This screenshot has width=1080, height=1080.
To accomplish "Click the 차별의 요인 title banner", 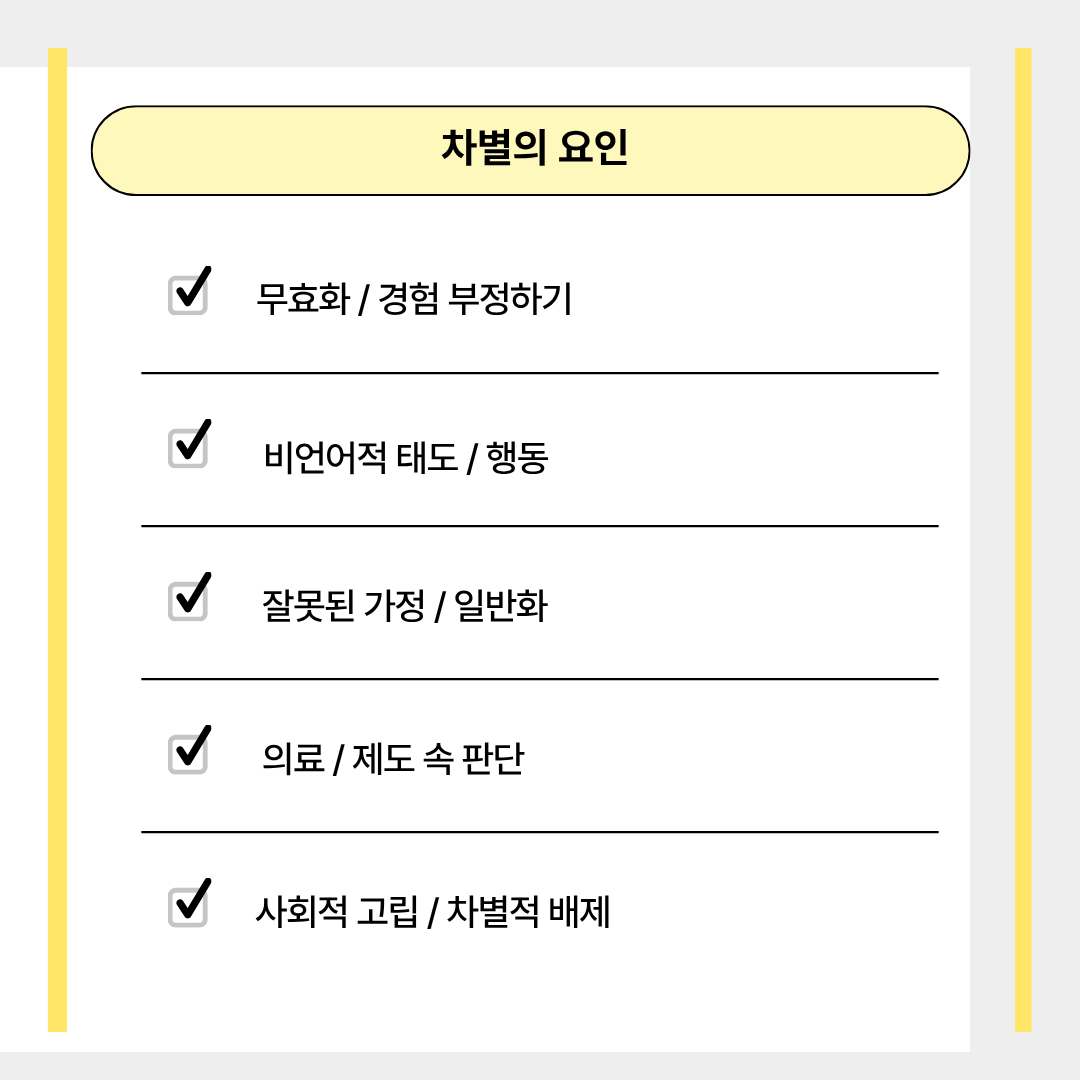I will point(531,150).
